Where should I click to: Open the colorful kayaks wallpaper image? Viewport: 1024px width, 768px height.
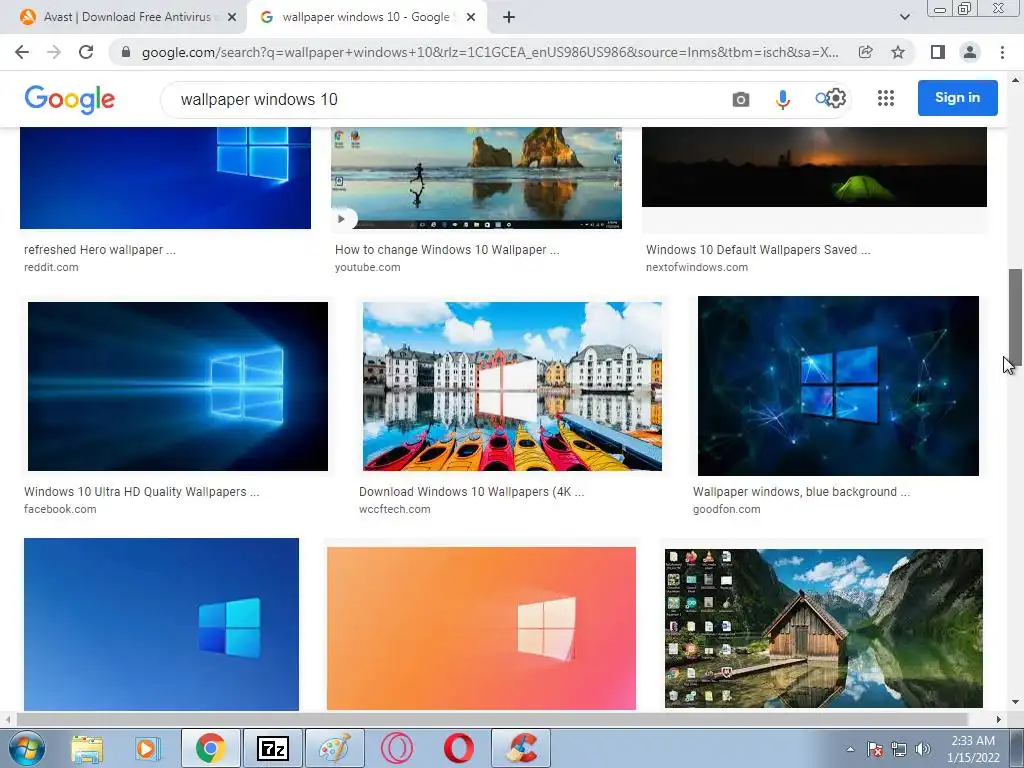pyautogui.click(x=512, y=386)
